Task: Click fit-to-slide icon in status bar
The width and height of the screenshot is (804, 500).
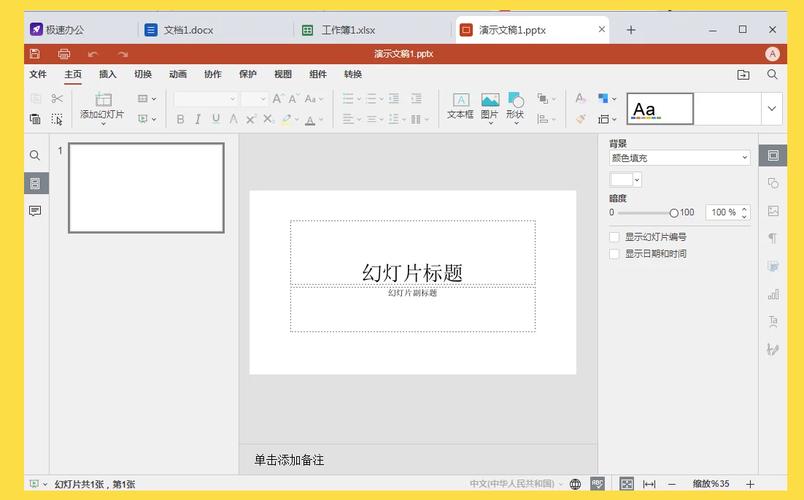Action: coord(627,484)
